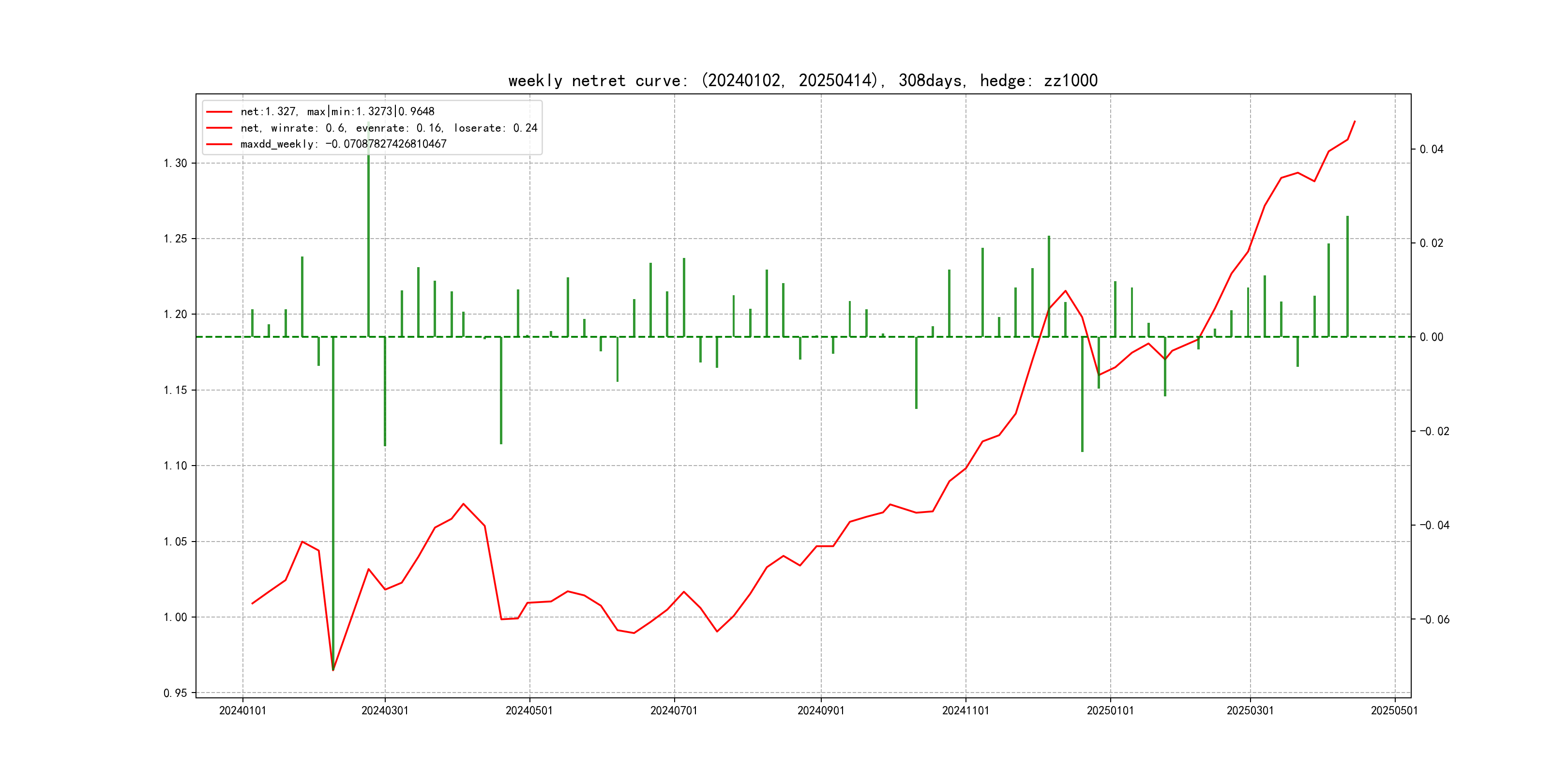Click the 1.30 left axis tick label
The width and height of the screenshot is (1568, 784).
tap(175, 163)
